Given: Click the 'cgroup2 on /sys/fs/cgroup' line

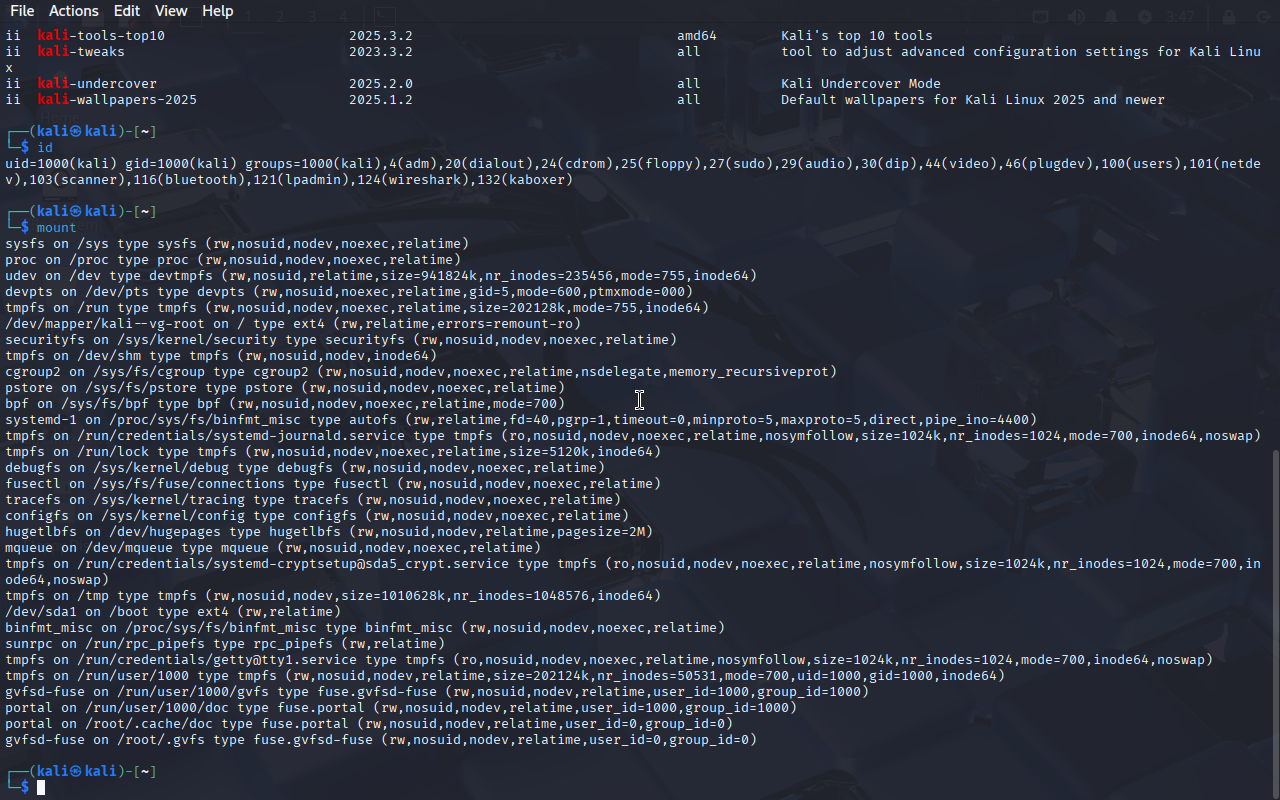Looking at the screenshot, I should [421, 372].
